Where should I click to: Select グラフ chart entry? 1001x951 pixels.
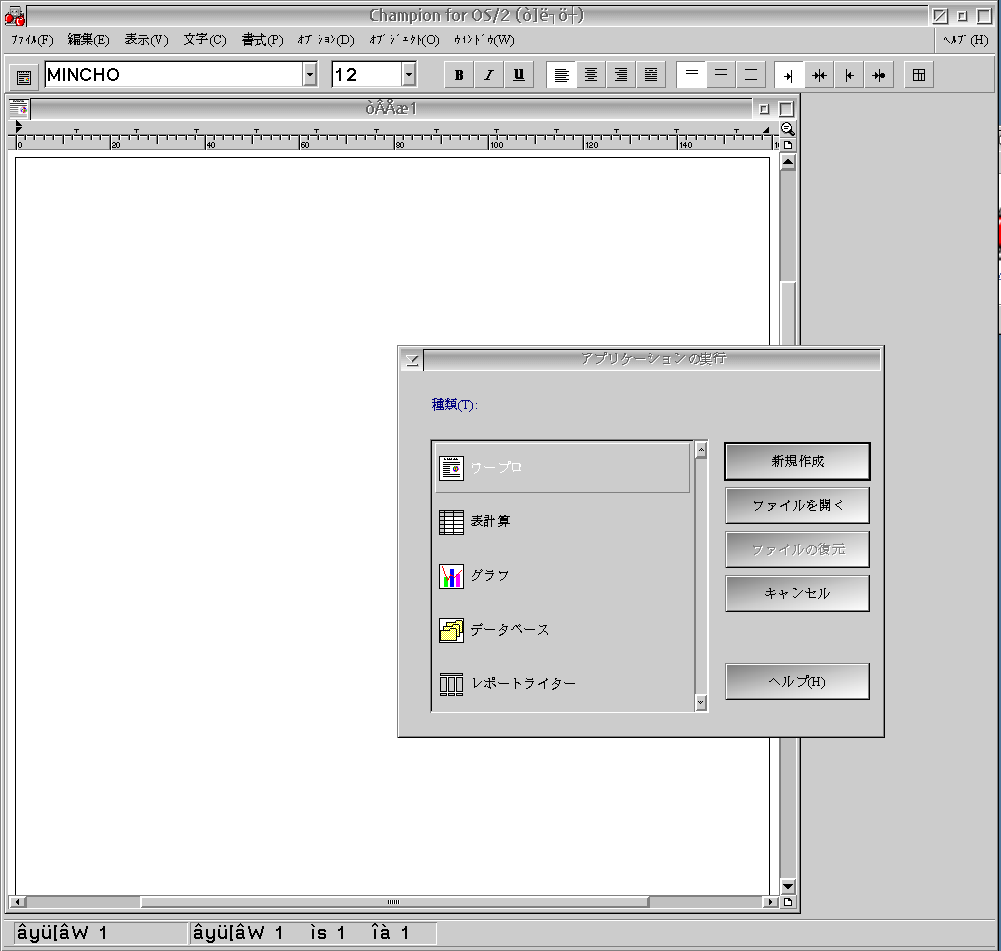(x=562, y=576)
